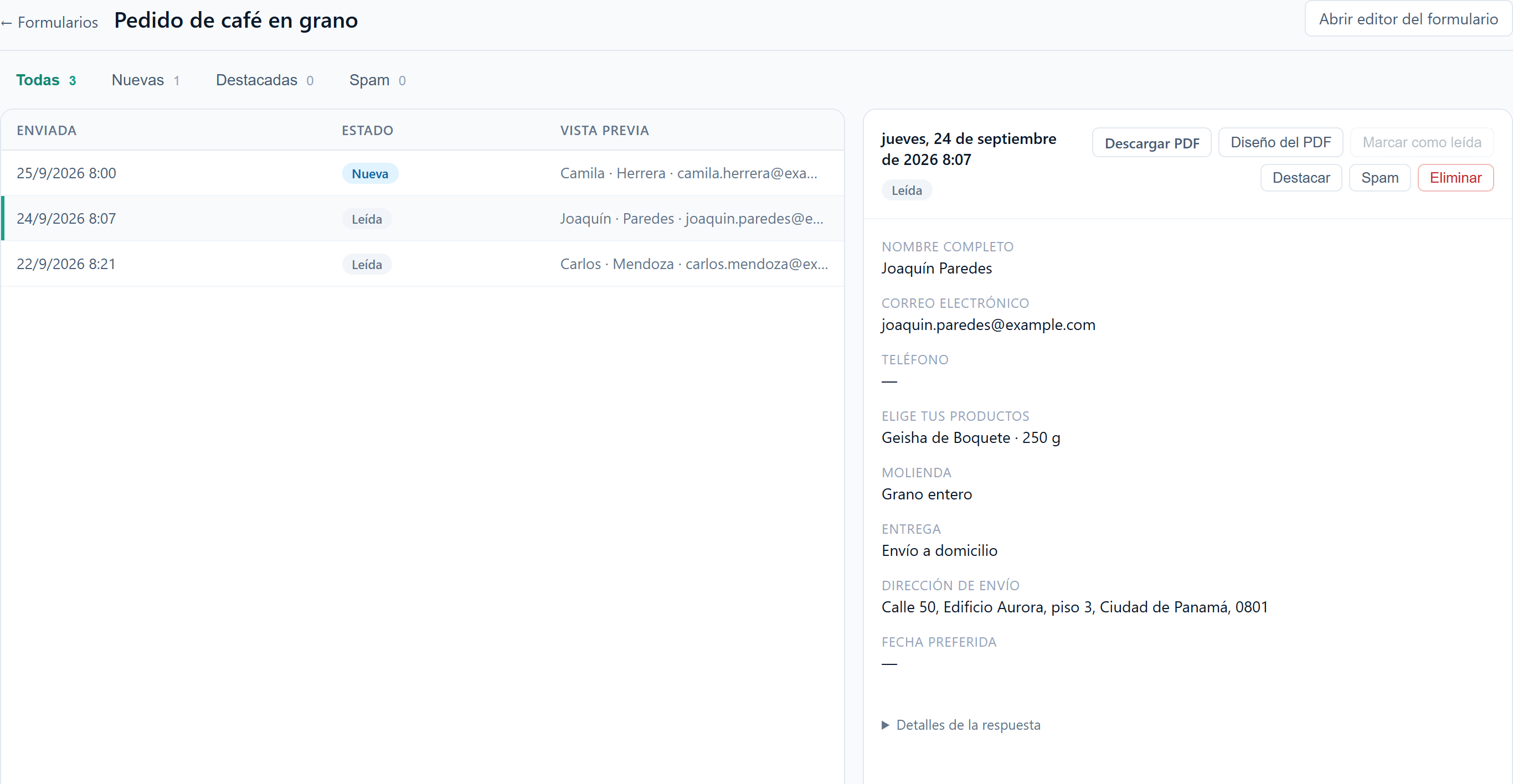This screenshot has width=1513, height=784.
Task: Download the response as PDF
Action: [x=1151, y=143]
